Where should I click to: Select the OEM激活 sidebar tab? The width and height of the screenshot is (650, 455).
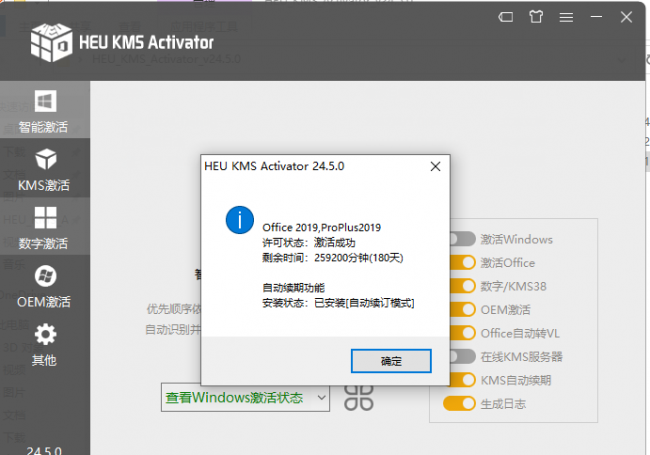point(45,285)
